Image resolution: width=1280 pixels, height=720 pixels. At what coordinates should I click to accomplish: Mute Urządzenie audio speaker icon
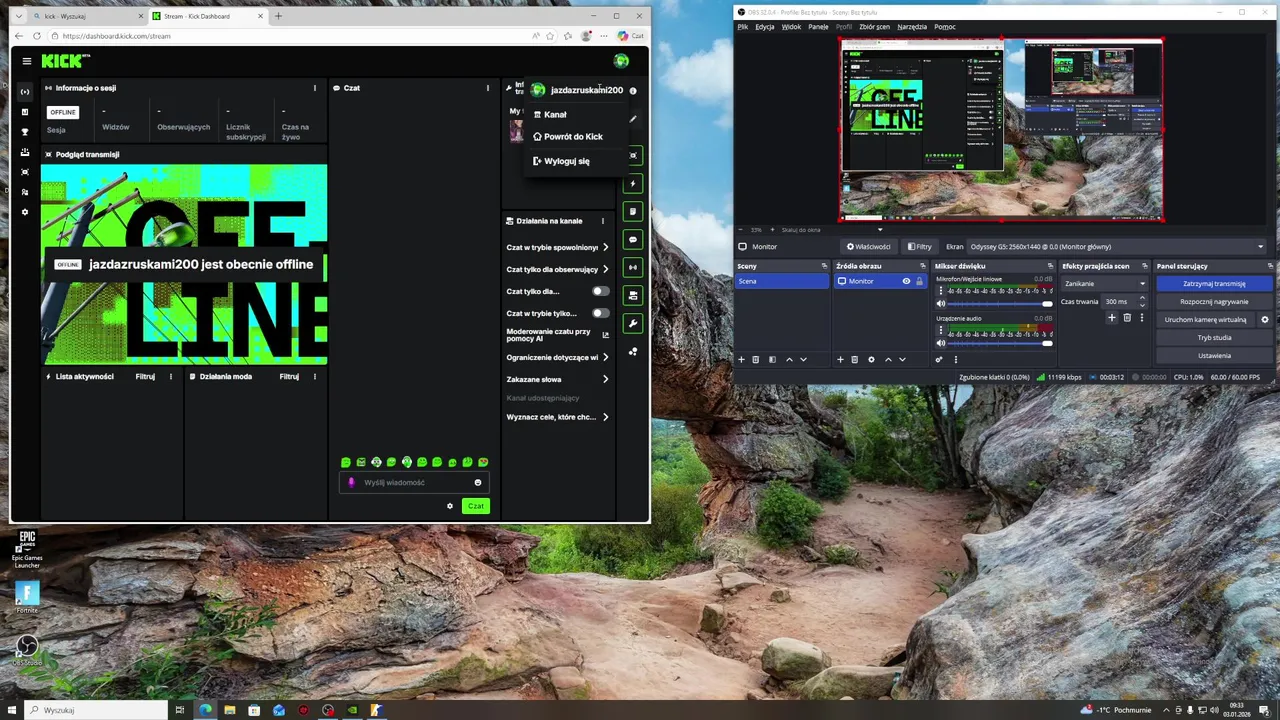(940, 343)
